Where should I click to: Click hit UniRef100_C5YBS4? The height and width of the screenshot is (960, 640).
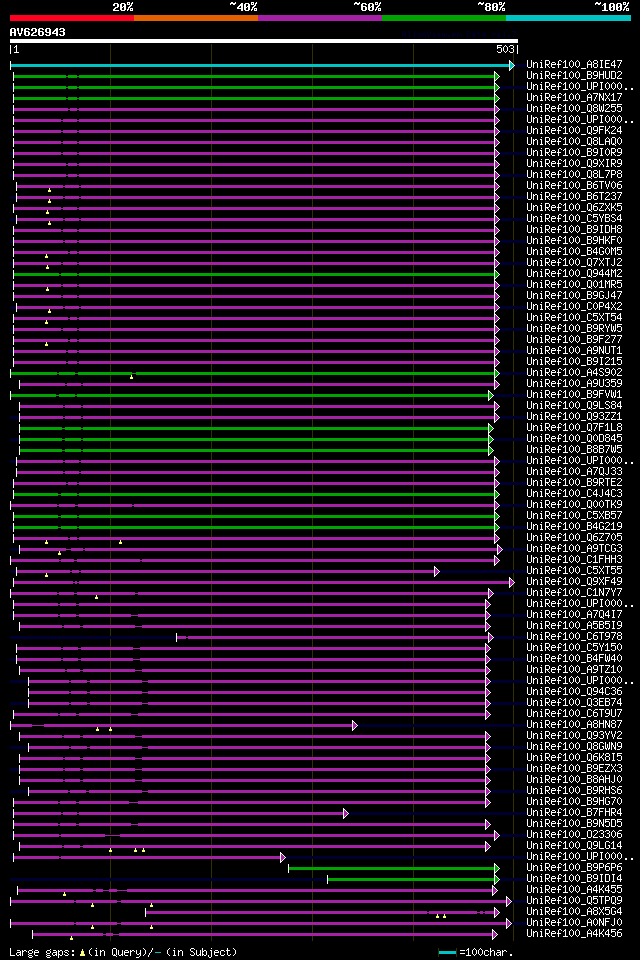(574, 219)
